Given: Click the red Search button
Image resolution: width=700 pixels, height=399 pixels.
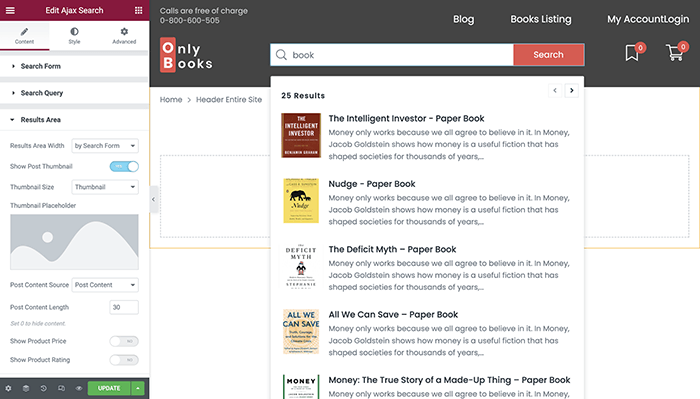Looking at the screenshot, I should click(x=548, y=55).
